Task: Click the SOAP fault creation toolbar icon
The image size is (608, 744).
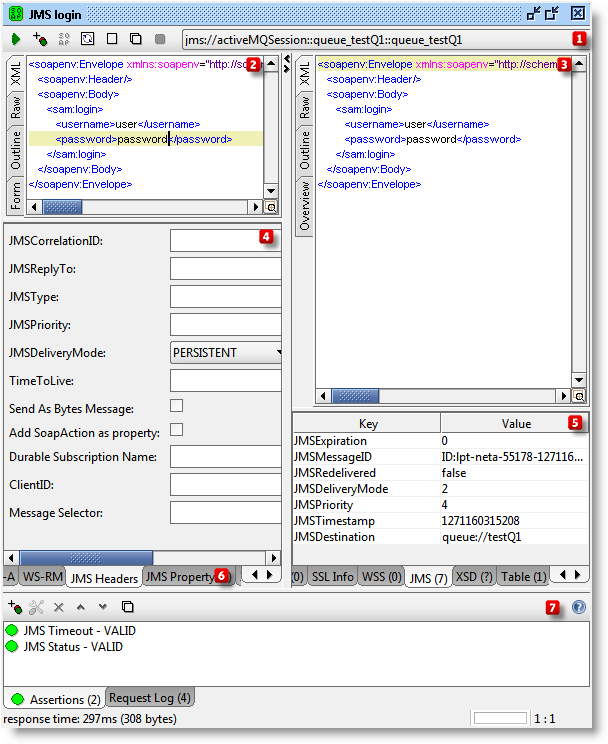Action: pos(64,39)
